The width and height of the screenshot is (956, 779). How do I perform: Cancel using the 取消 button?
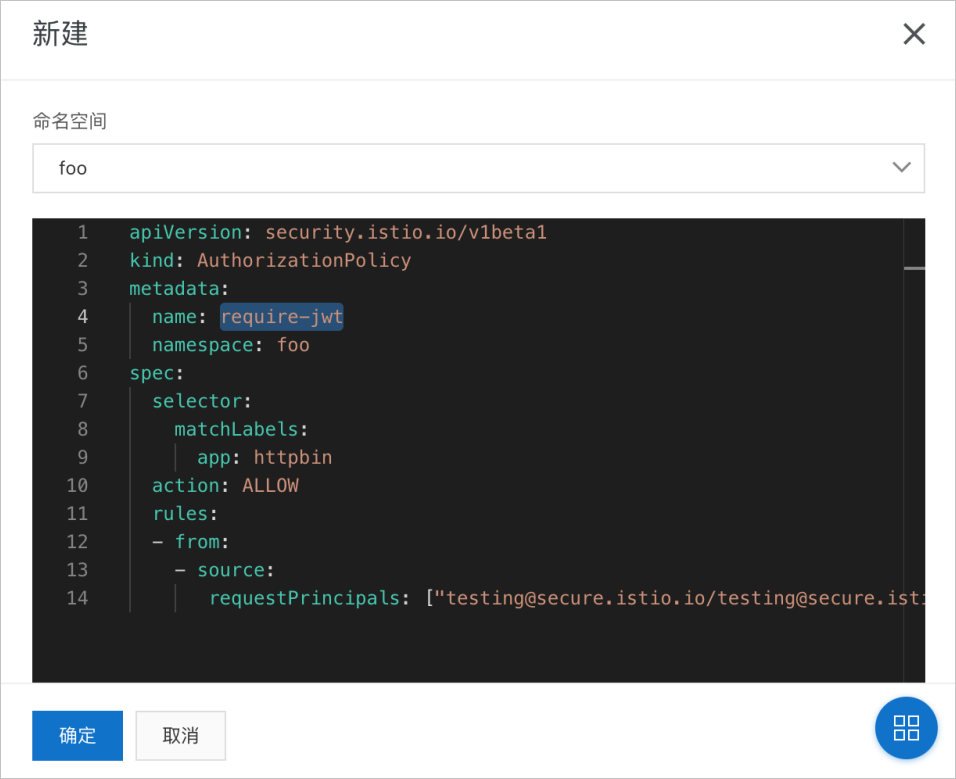click(180, 735)
